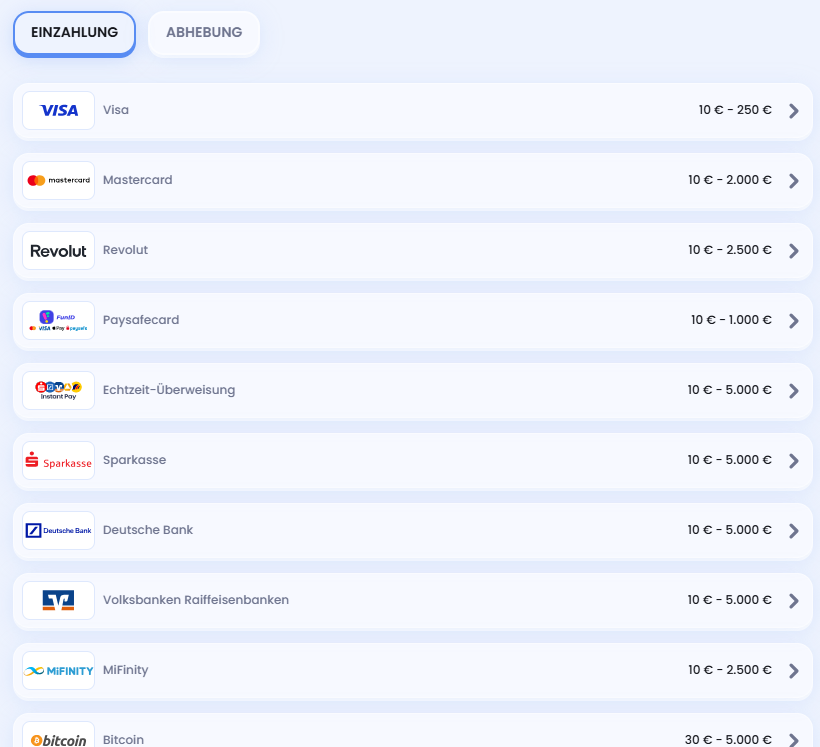Click MiFinity limit 10 € - 2.500 €
Image resolution: width=820 pixels, height=747 pixels.
pyautogui.click(x=730, y=671)
